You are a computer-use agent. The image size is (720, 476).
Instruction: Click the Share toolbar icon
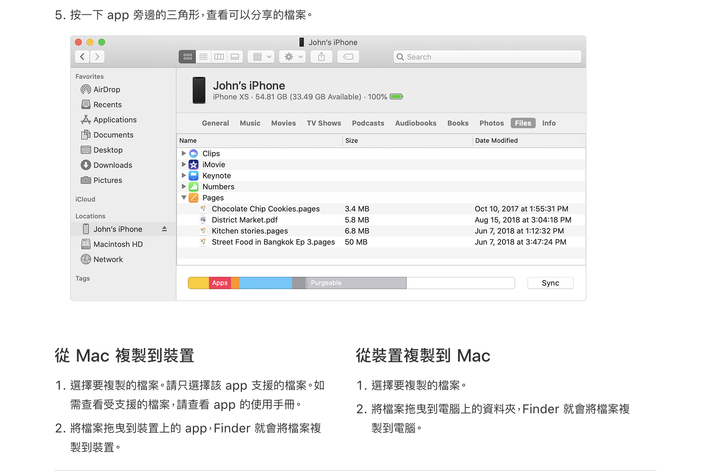coord(321,57)
